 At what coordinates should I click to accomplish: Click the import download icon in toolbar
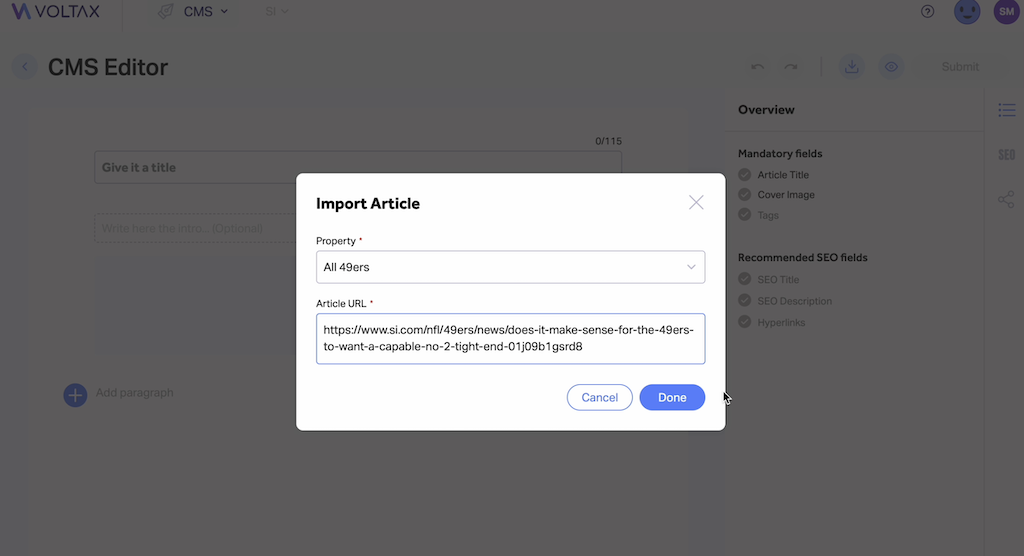point(852,67)
